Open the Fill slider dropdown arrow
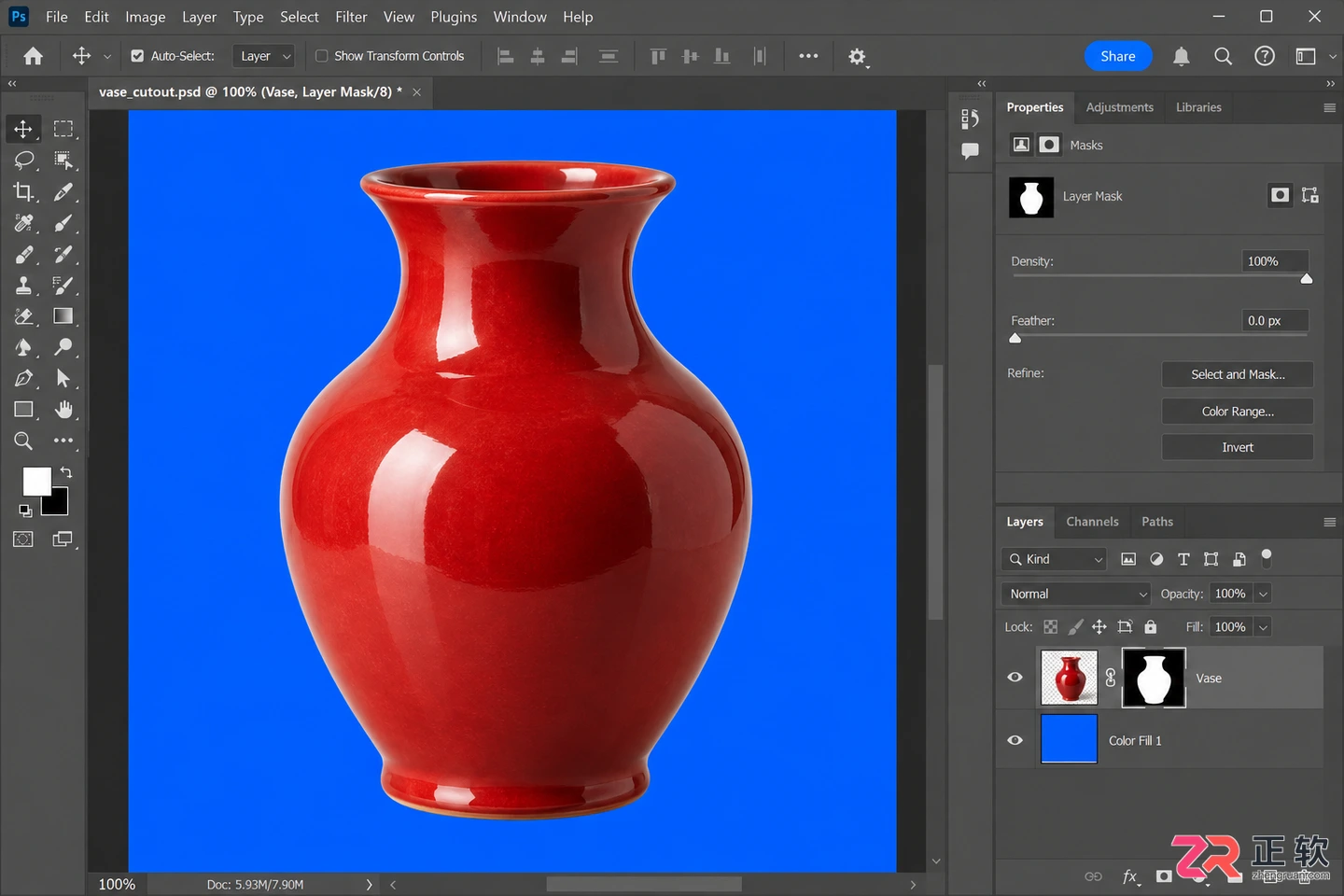This screenshot has height=896, width=1344. click(x=1263, y=627)
